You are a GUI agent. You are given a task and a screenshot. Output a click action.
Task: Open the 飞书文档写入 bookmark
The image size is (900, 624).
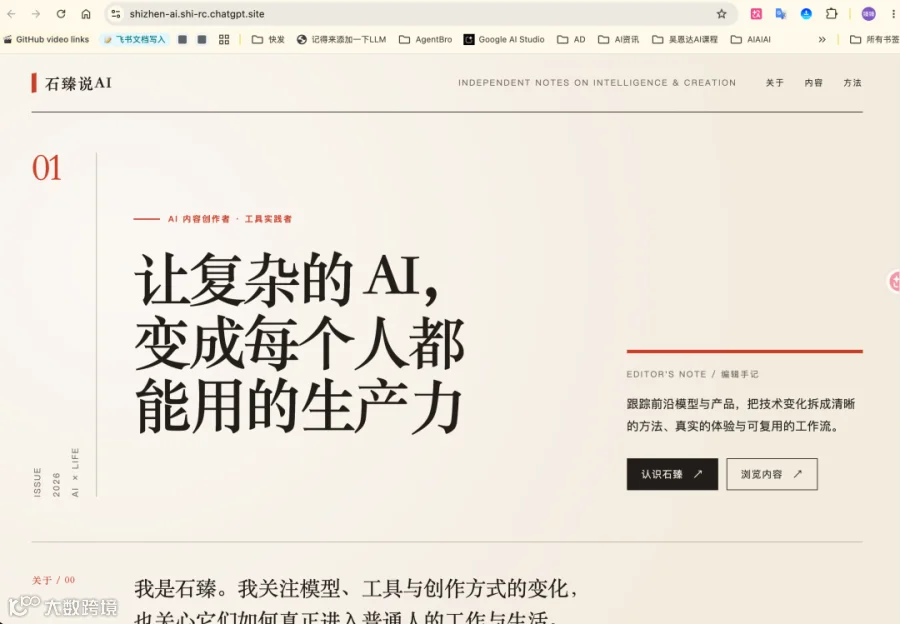pyautogui.click(x=135, y=40)
